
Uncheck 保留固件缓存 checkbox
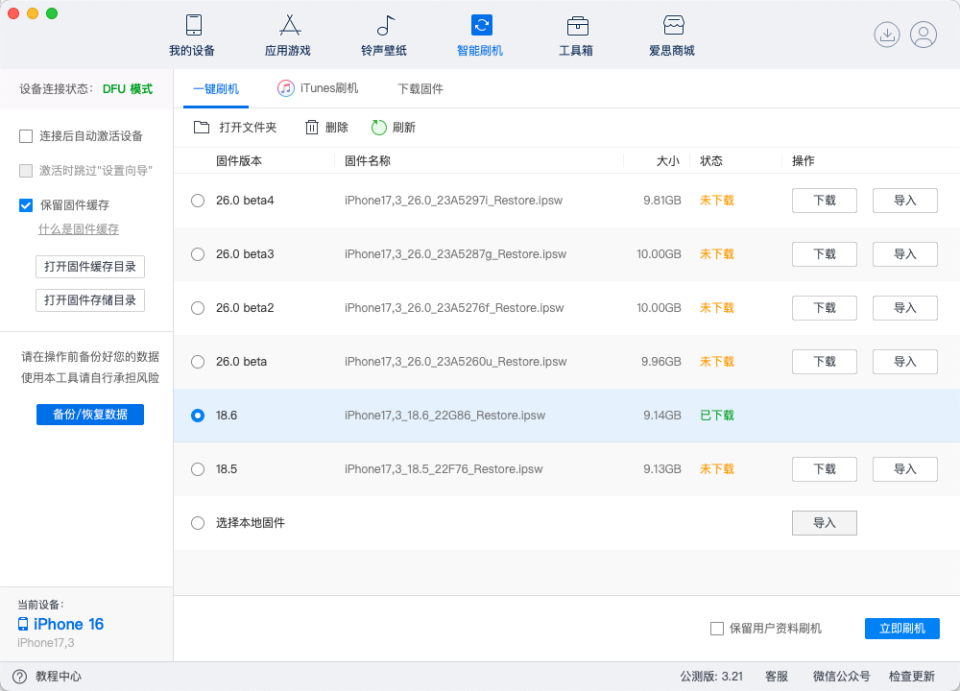point(26,205)
